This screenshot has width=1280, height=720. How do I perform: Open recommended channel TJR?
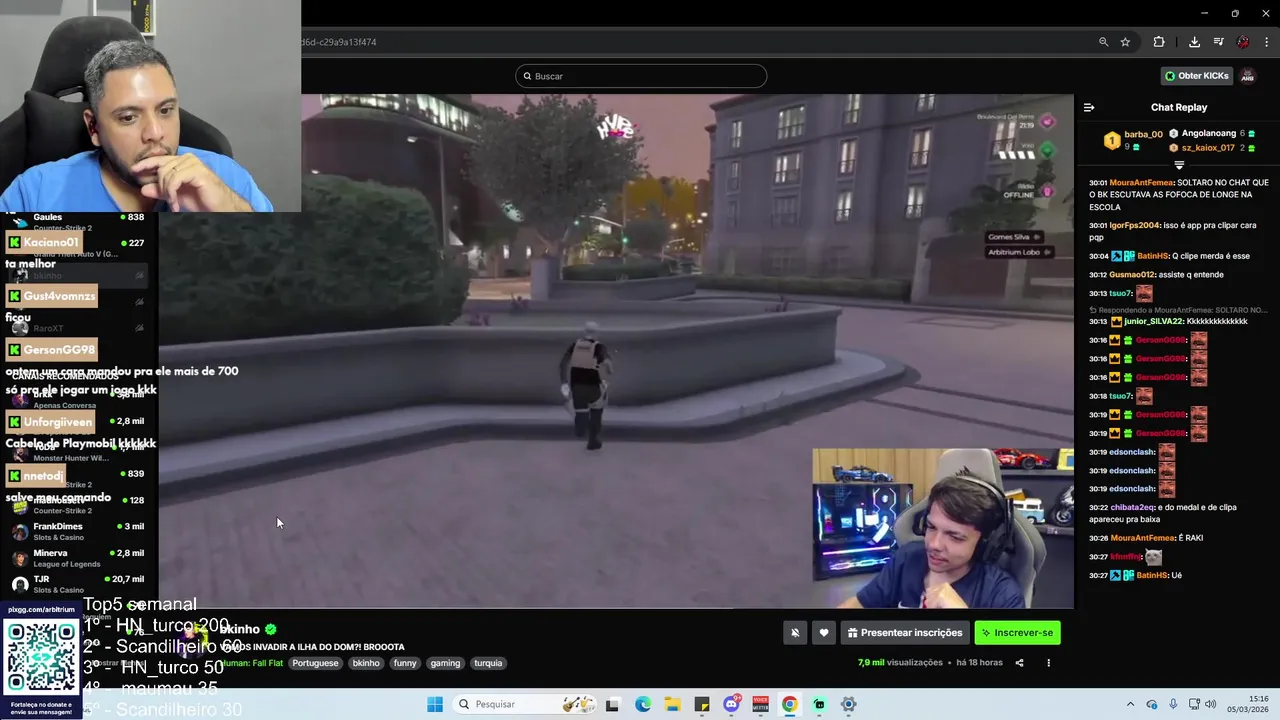tap(80, 584)
